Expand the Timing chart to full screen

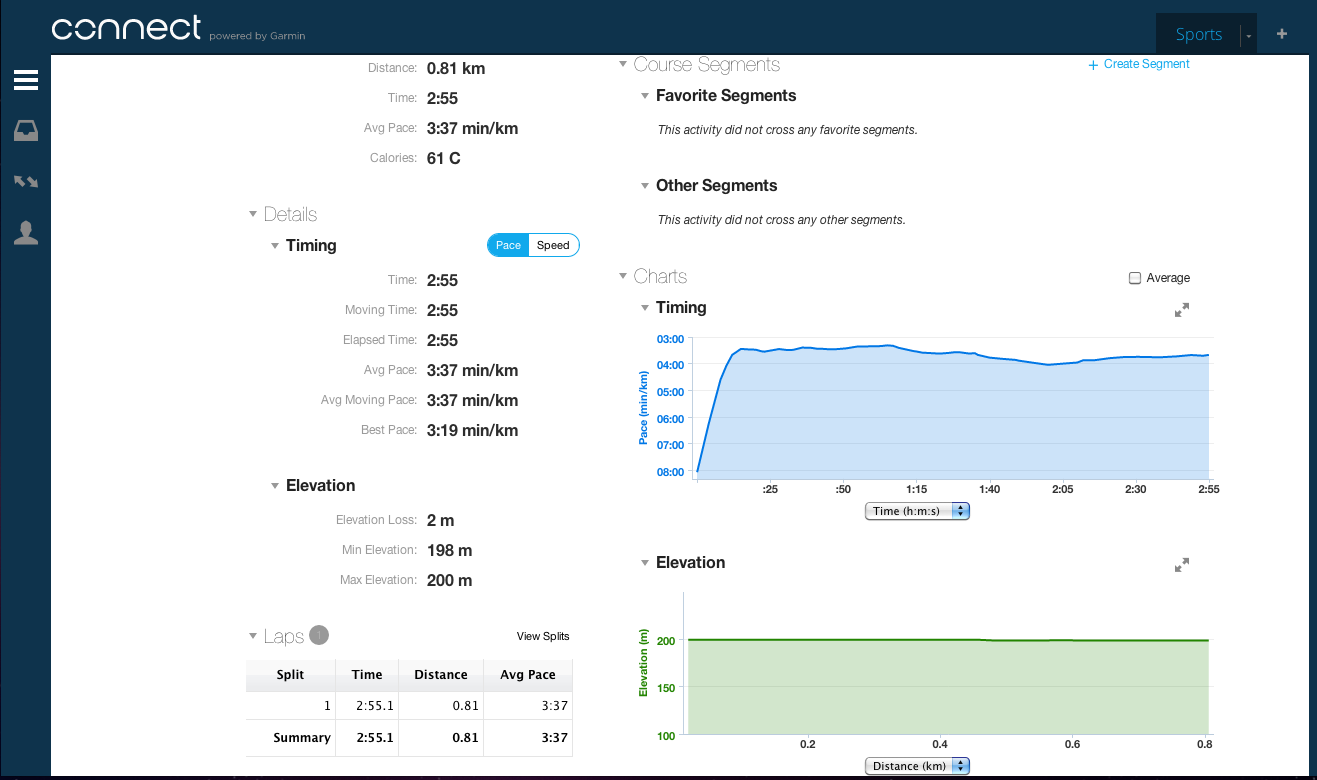pyautogui.click(x=1181, y=310)
